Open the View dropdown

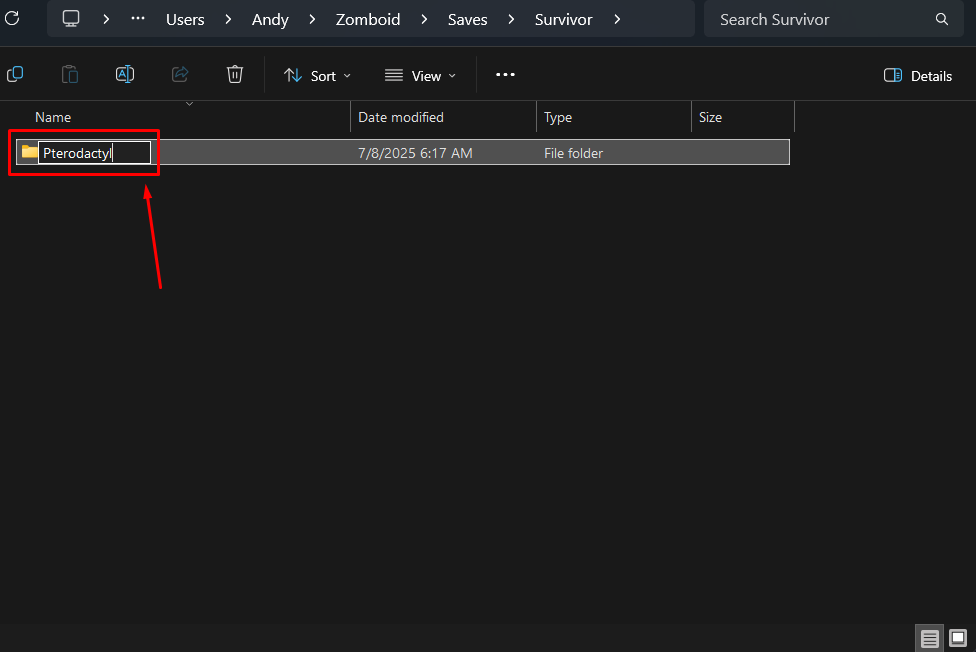coord(420,75)
